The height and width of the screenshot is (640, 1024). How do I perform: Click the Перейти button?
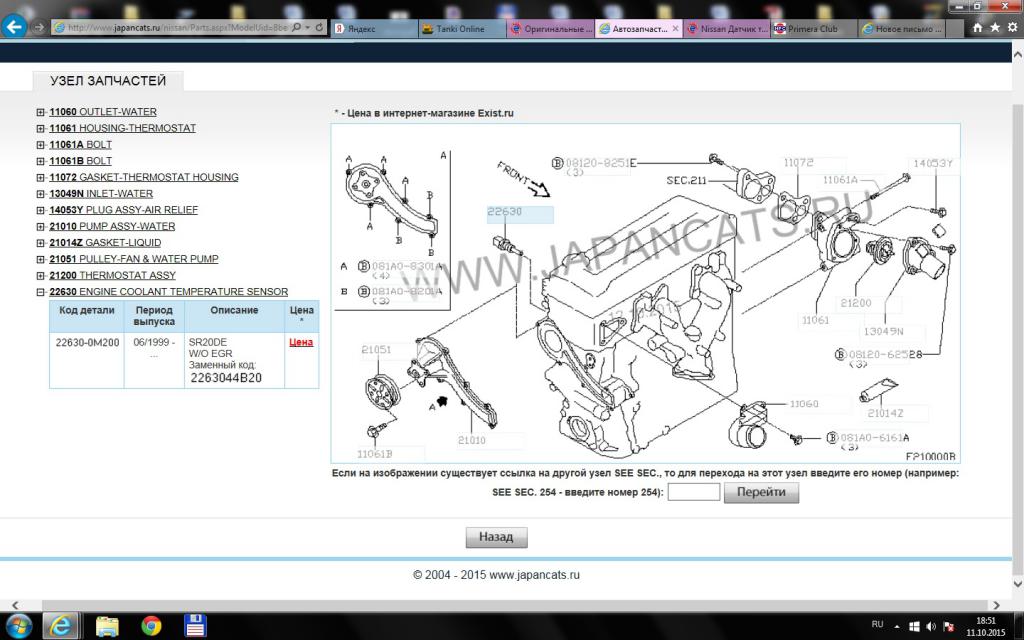tap(761, 492)
